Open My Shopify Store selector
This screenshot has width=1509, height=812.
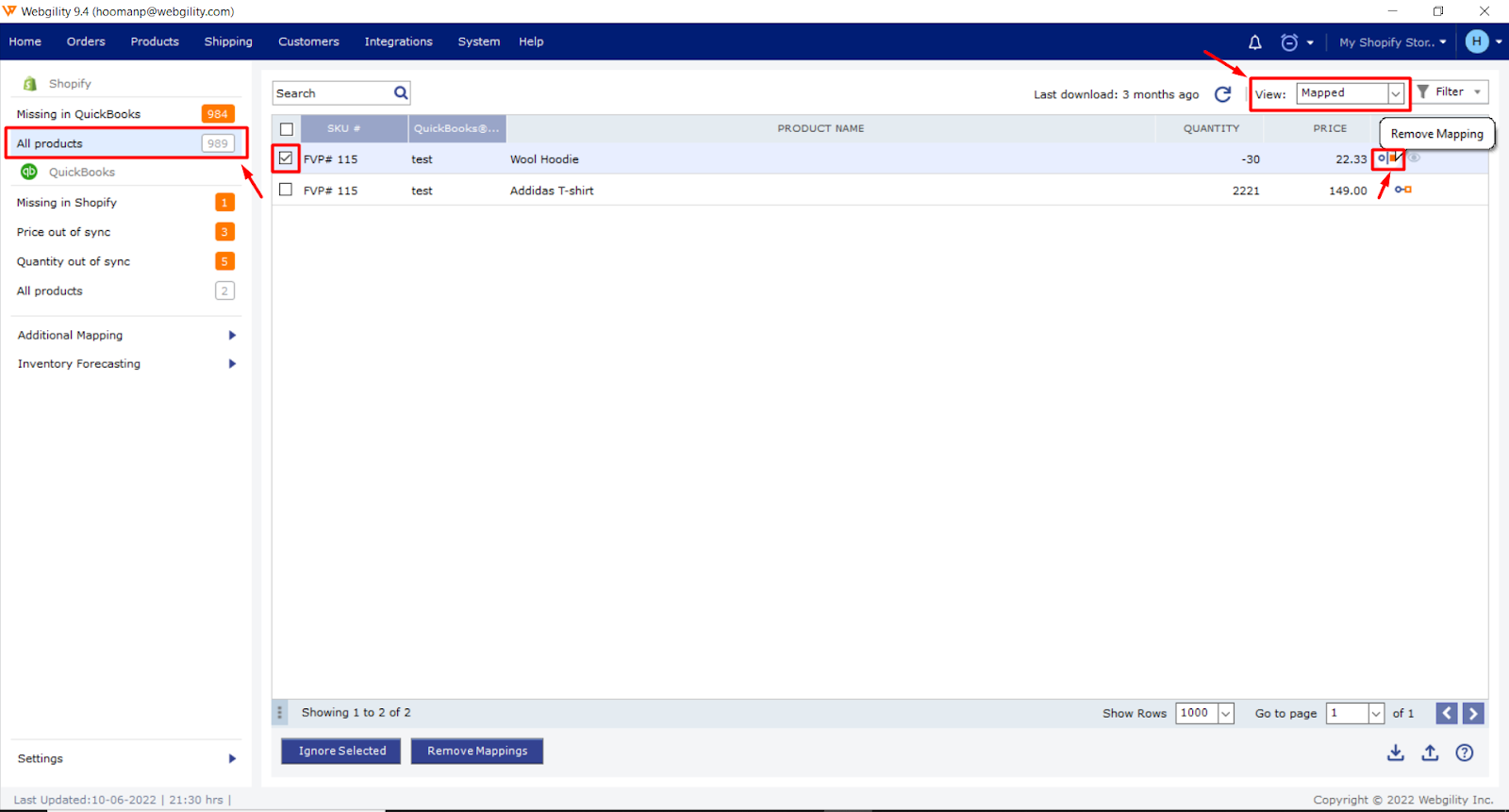[1392, 42]
